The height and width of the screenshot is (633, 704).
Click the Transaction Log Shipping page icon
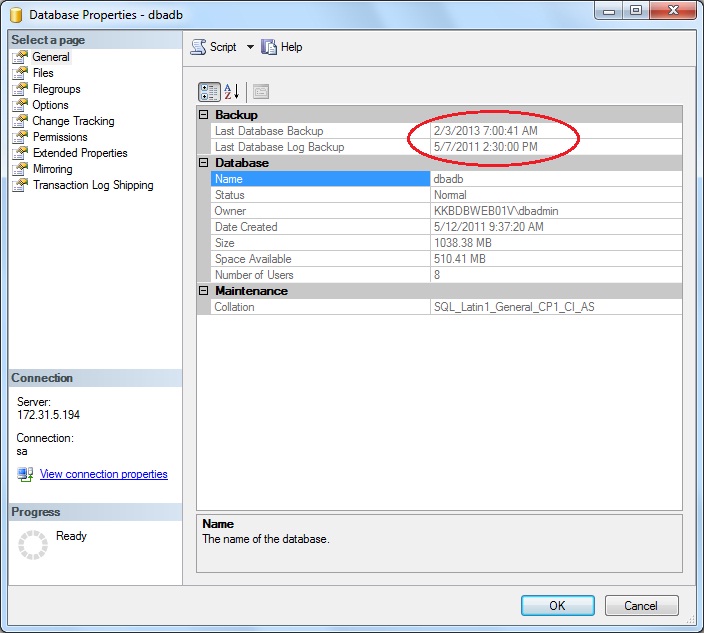pos(20,185)
